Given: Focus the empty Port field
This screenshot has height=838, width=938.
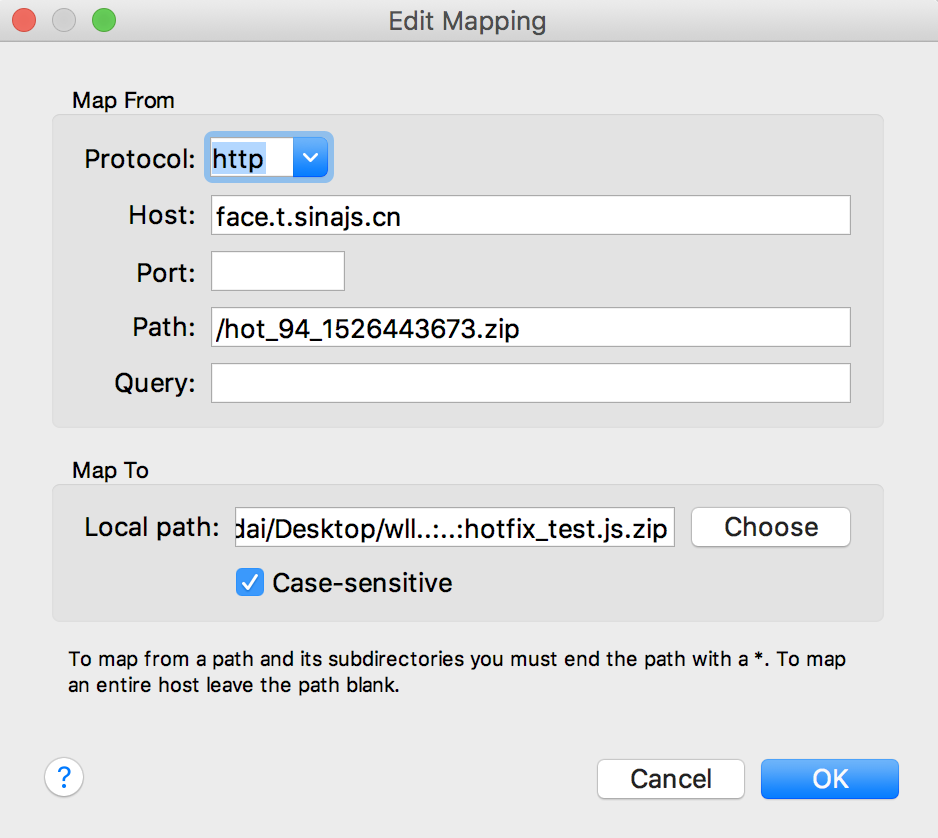Looking at the screenshot, I should coord(278,271).
